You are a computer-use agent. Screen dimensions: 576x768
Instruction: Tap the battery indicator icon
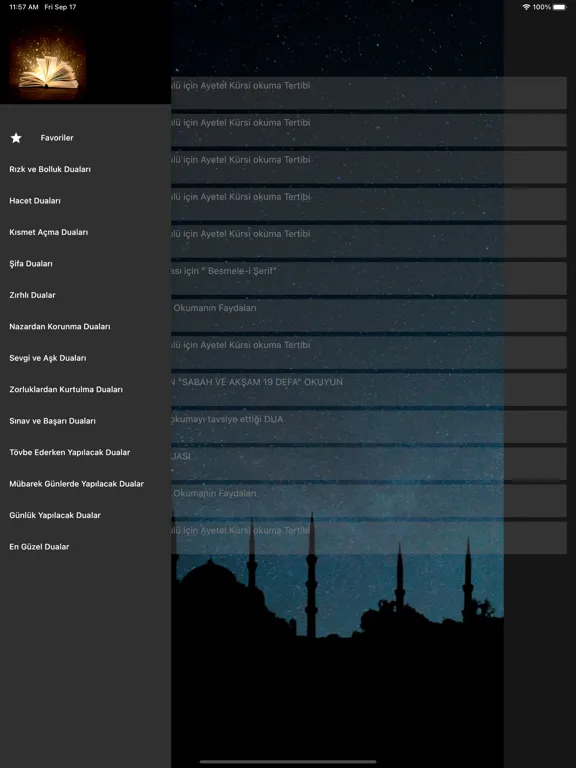tap(560, 7)
